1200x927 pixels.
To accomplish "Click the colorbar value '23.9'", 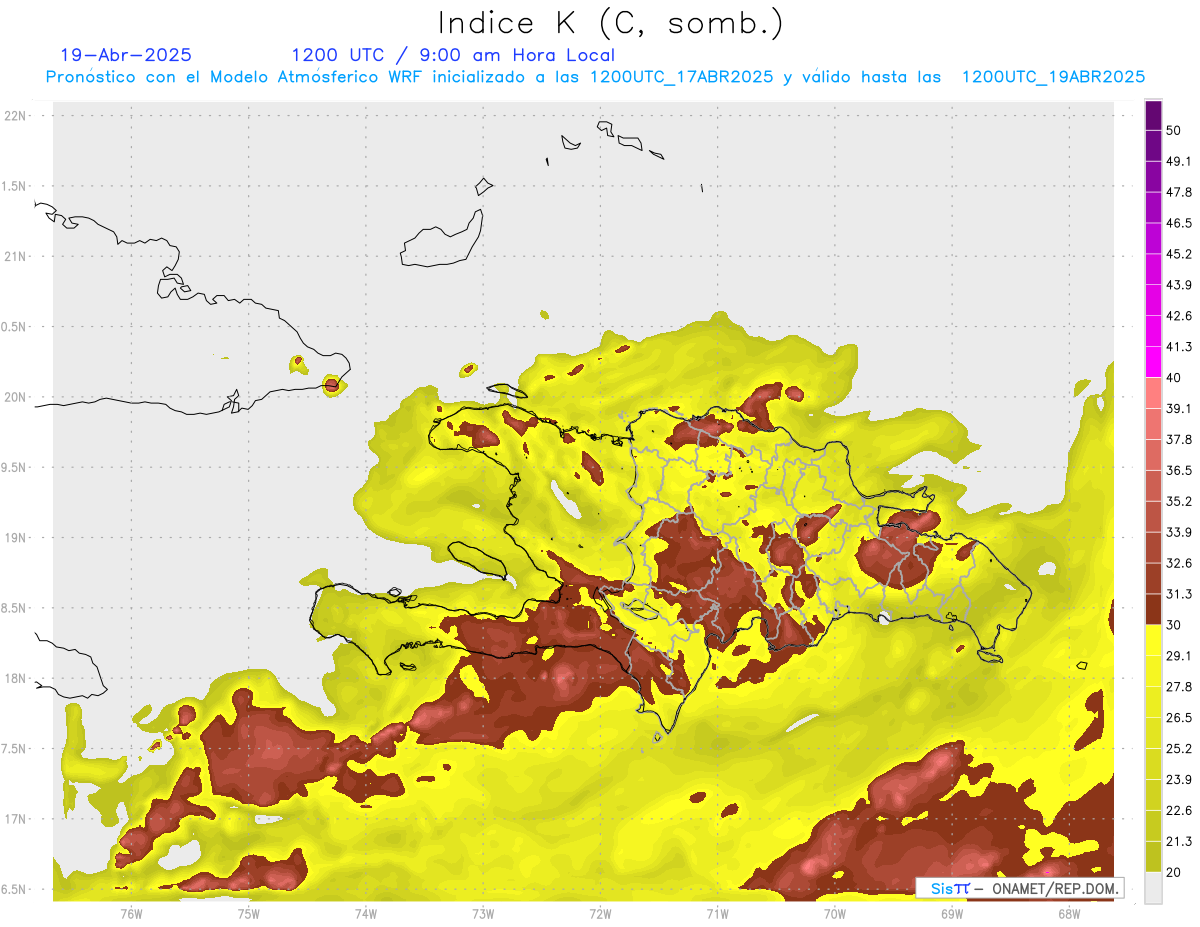I will click(1178, 780).
